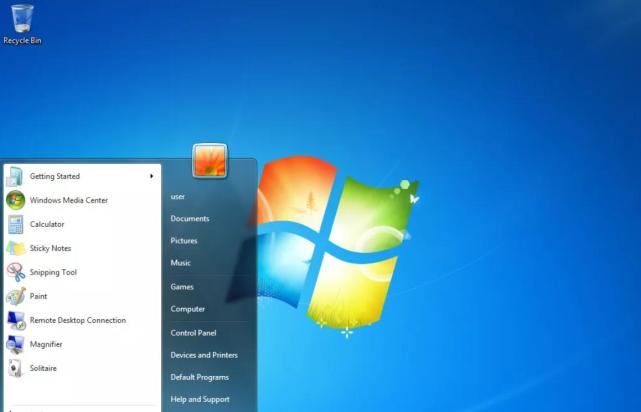Open Sticky Notes label
This screenshot has height=412, width=641.
point(50,249)
